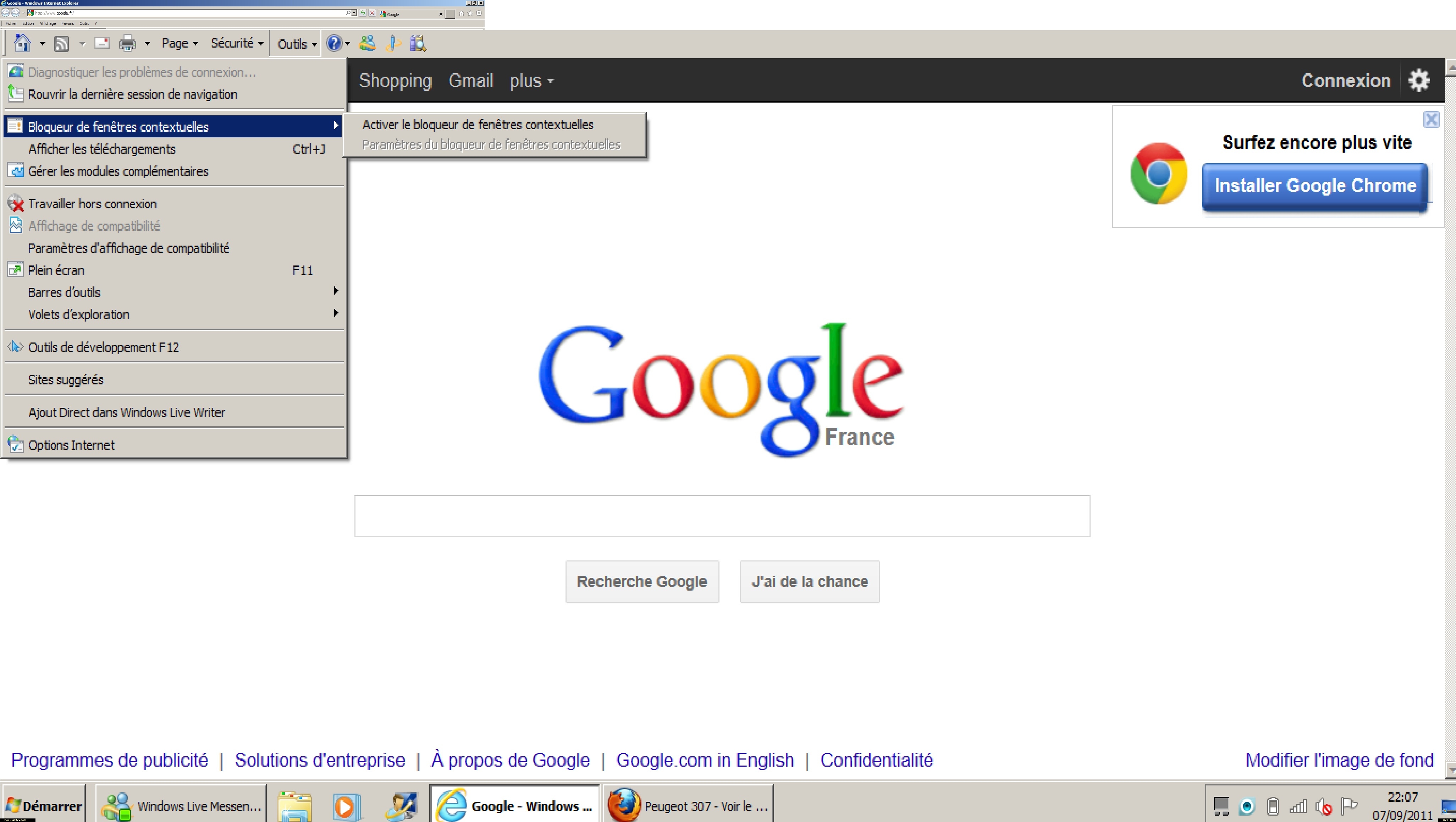Expand the plus dropdown in Google bar

pos(531,81)
